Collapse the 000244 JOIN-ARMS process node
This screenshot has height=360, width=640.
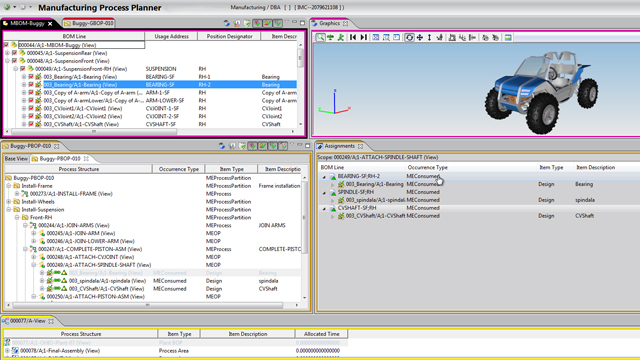pyautogui.click(x=25, y=225)
